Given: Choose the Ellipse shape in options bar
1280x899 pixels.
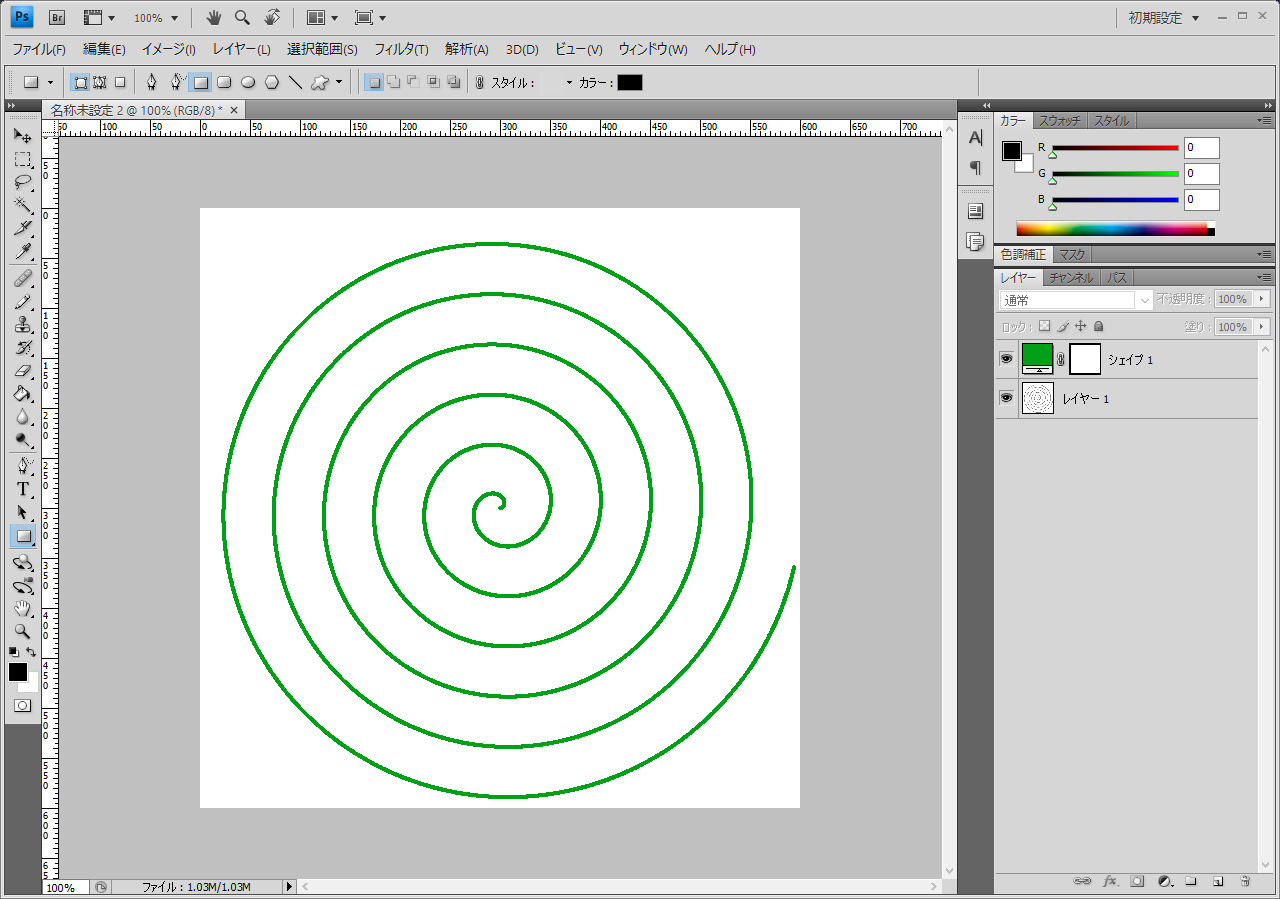Looking at the screenshot, I should pyautogui.click(x=248, y=82).
